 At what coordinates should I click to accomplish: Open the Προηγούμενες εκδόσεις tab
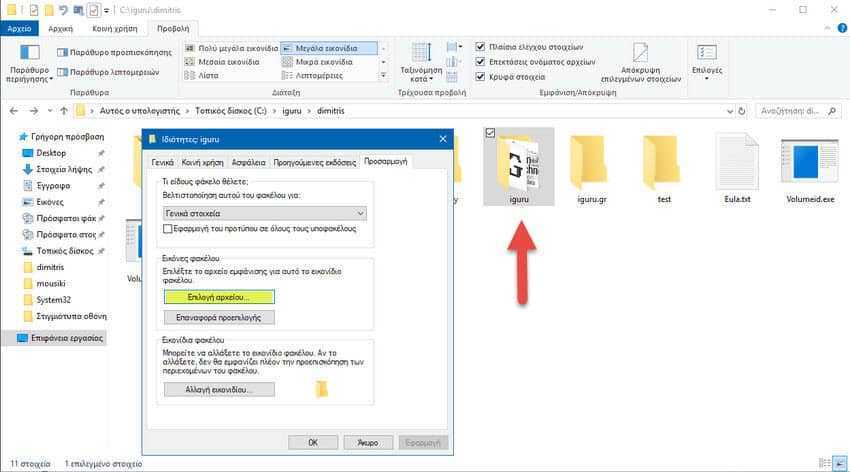point(314,162)
